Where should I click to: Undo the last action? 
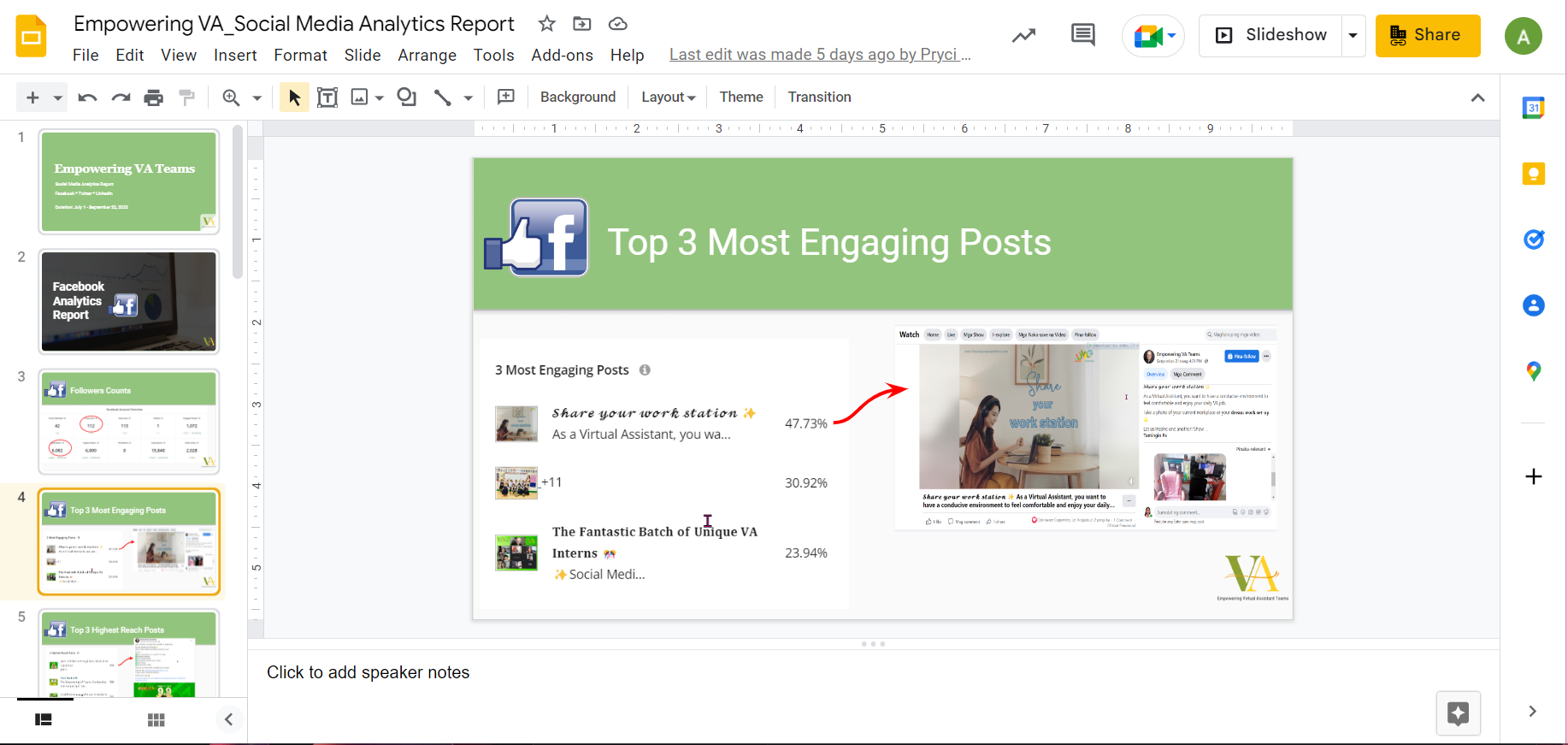(87, 98)
